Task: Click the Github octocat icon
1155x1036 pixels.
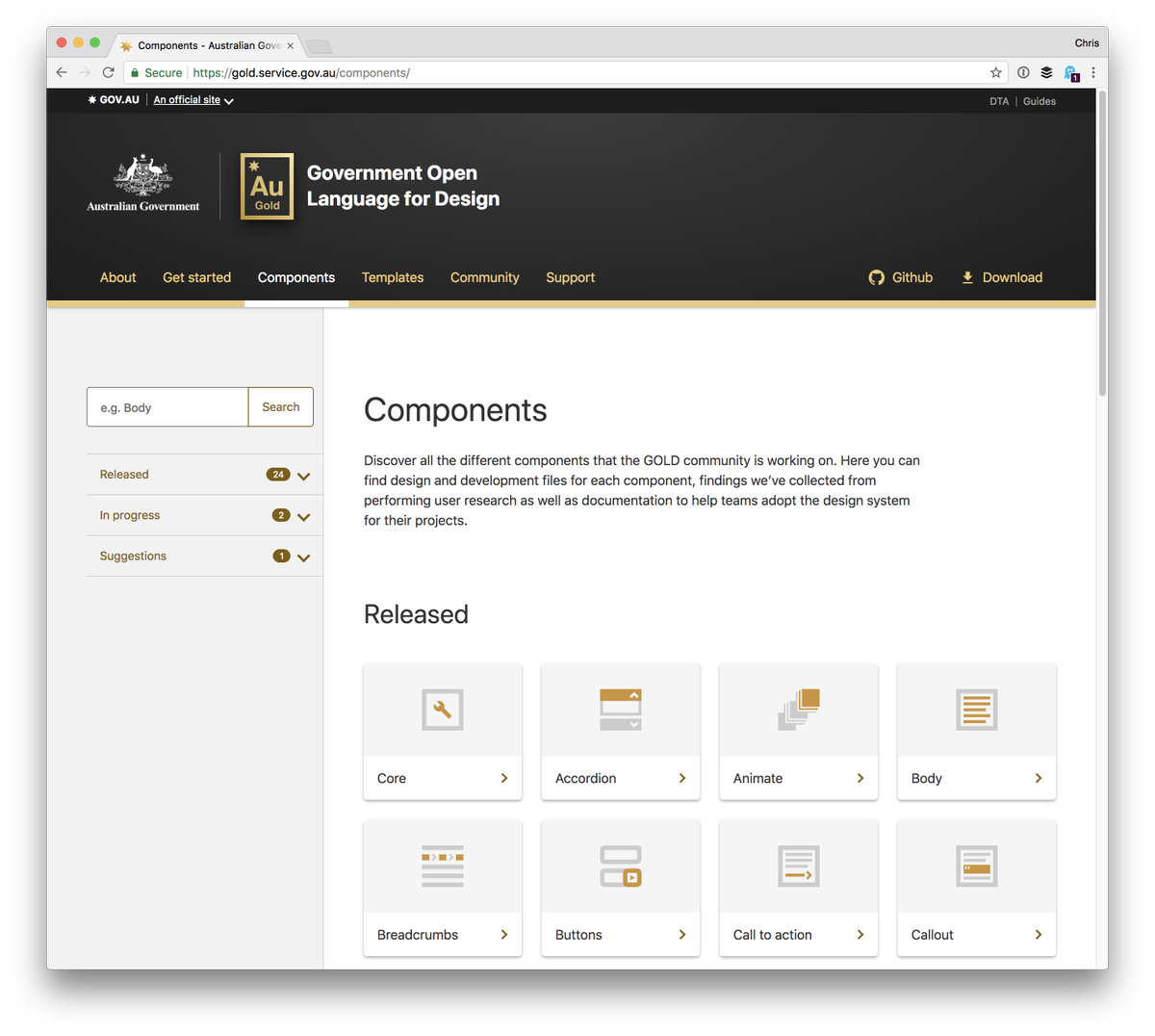Action: (876, 277)
